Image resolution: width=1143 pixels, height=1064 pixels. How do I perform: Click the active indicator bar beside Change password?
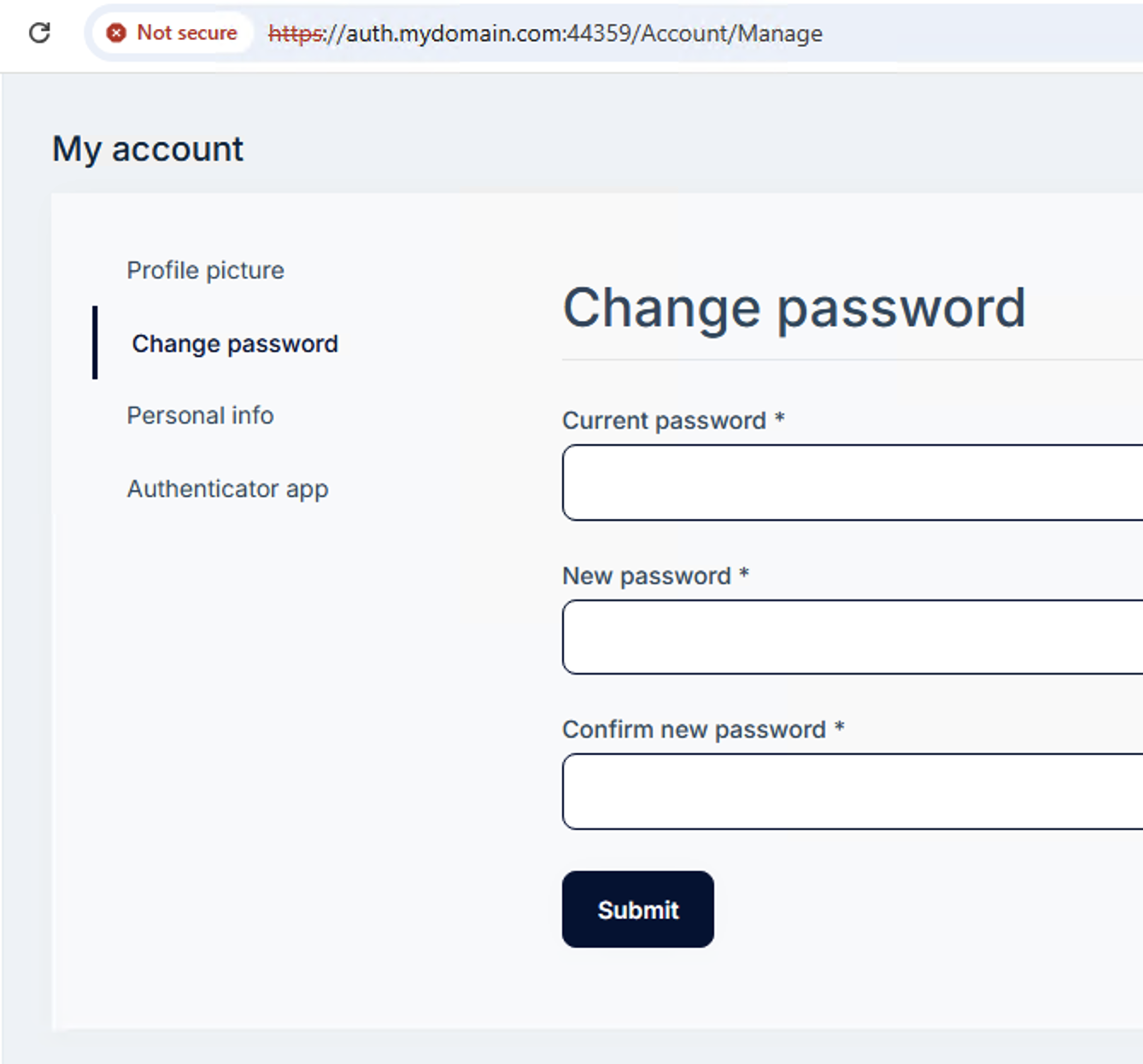click(x=95, y=342)
